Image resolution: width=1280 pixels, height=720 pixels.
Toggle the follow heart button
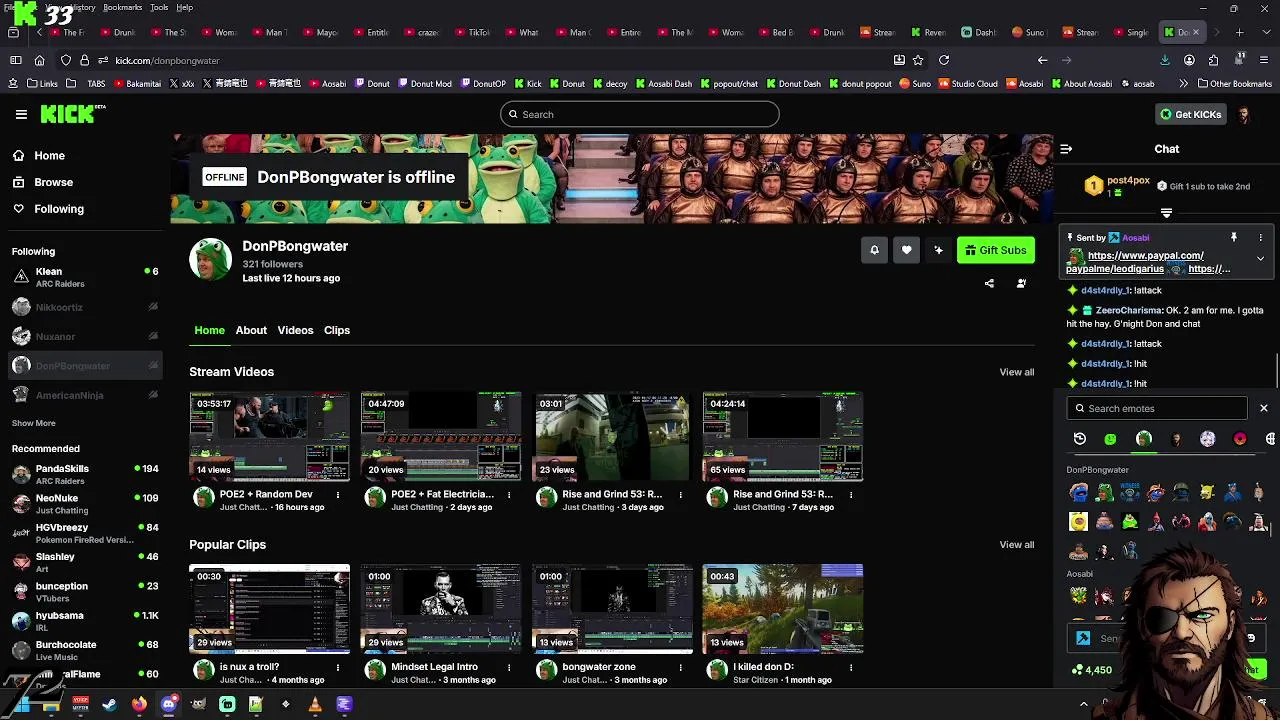(906, 250)
